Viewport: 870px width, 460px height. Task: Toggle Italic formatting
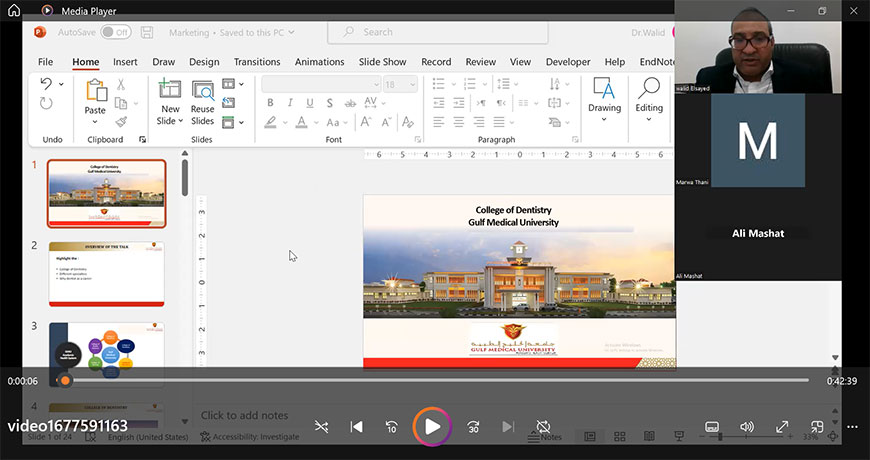pyautogui.click(x=290, y=103)
